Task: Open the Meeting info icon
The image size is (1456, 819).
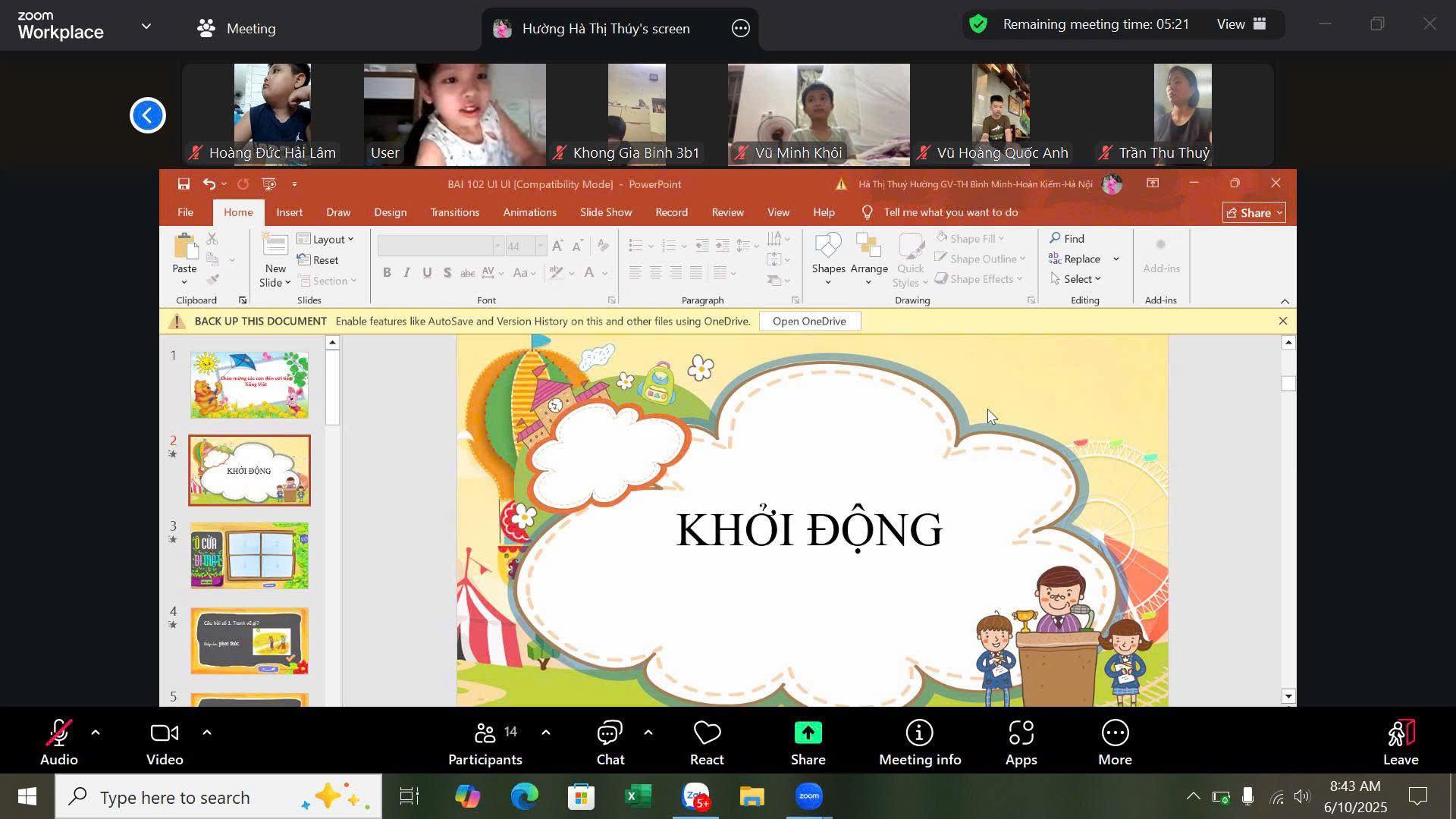Action: click(919, 734)
